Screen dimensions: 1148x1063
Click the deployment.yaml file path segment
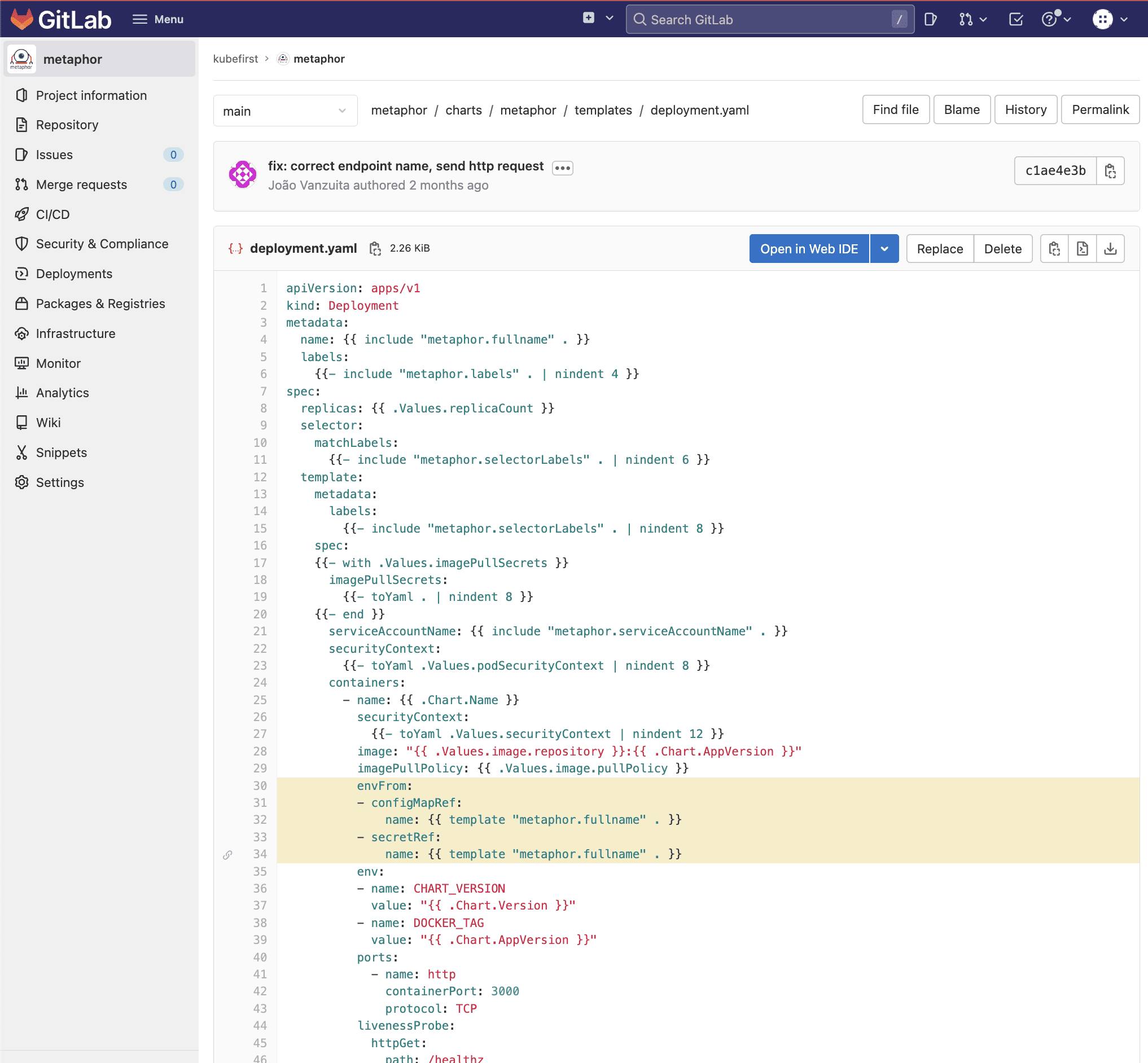tap(699, 111)
